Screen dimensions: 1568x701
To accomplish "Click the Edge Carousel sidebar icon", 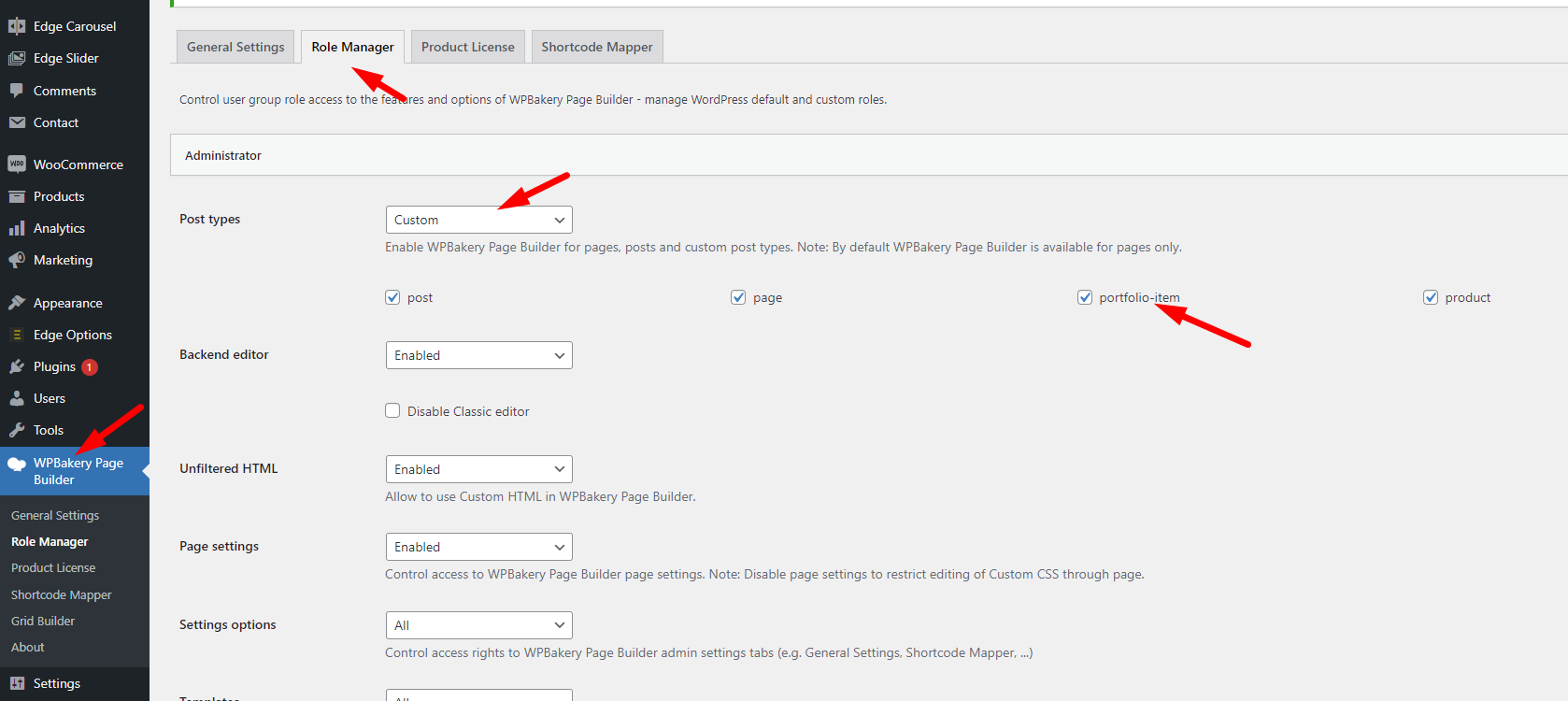I will (x=17, y=26).
